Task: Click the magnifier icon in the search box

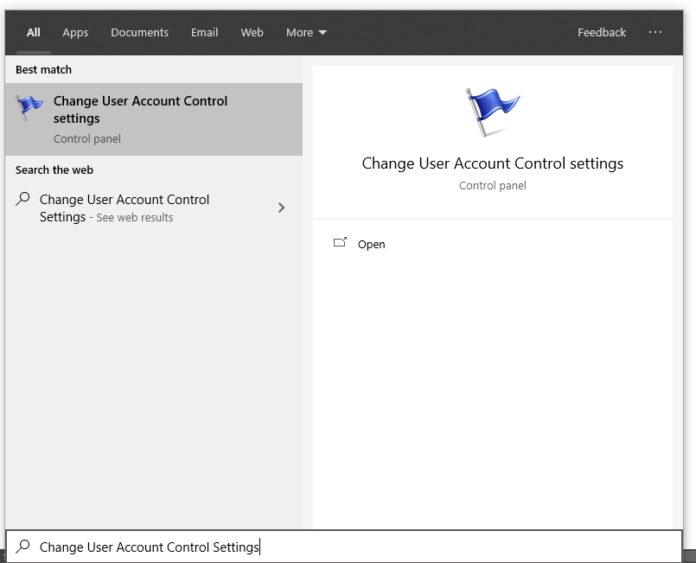Action: tap(22, 547)
